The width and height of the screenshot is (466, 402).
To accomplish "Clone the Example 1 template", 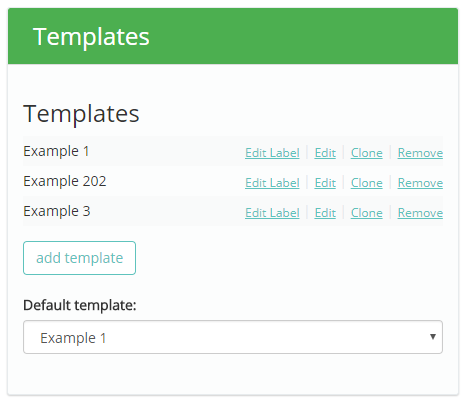I will click(x=366, y=153).
